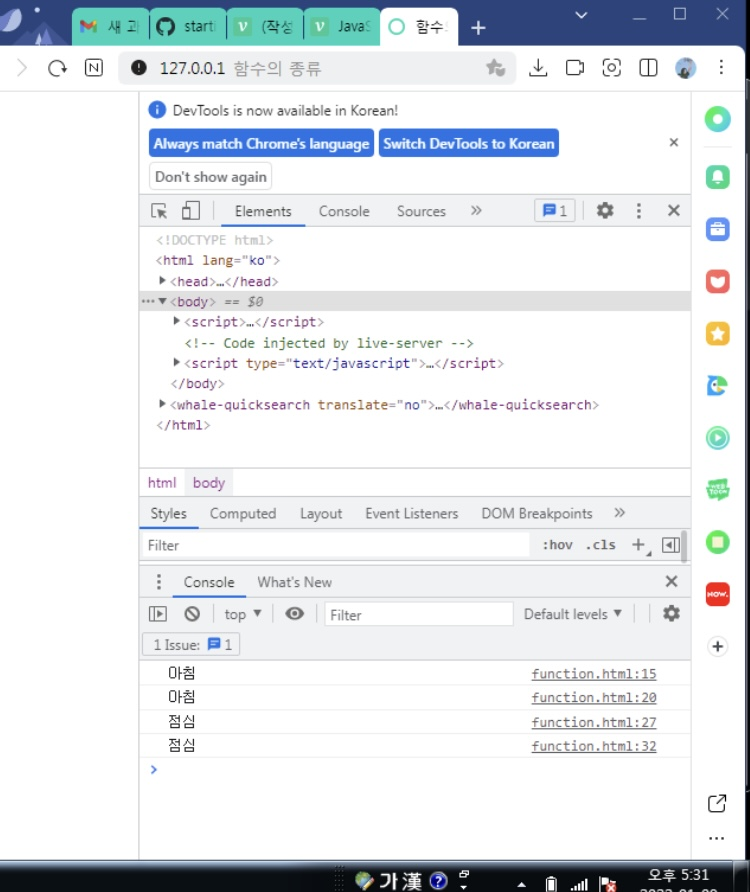Collapse the body element node
The height and width of the screenshot is (892, 750).
162,301
